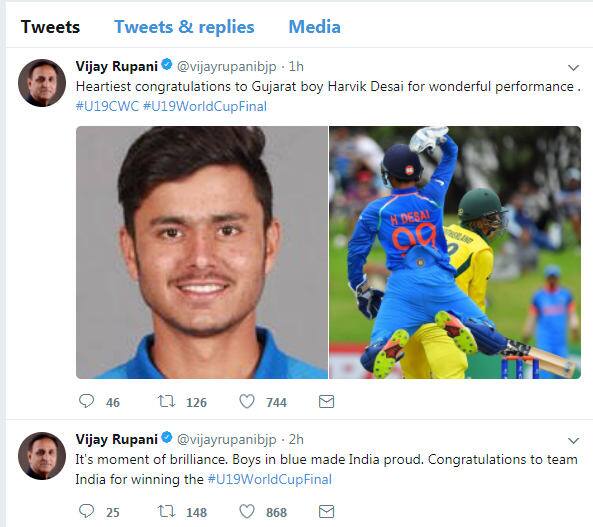593x527 pixels.
Task: Open the wicketkeeper H Desai action photo
Action: click(x=455, y=252)
